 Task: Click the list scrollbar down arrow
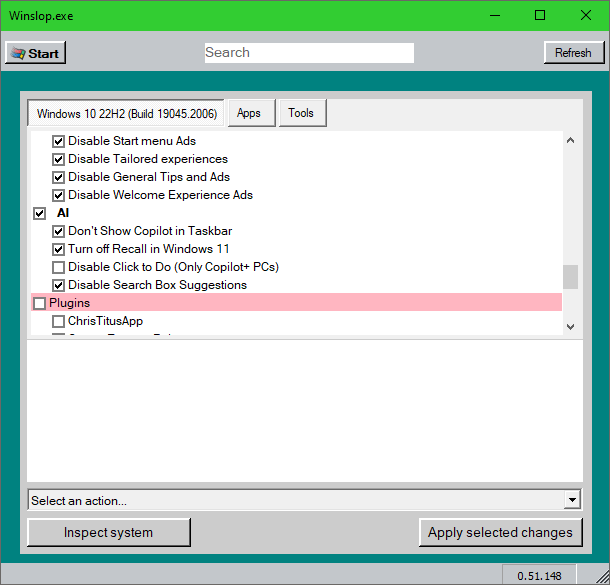(x=570, y=326)
